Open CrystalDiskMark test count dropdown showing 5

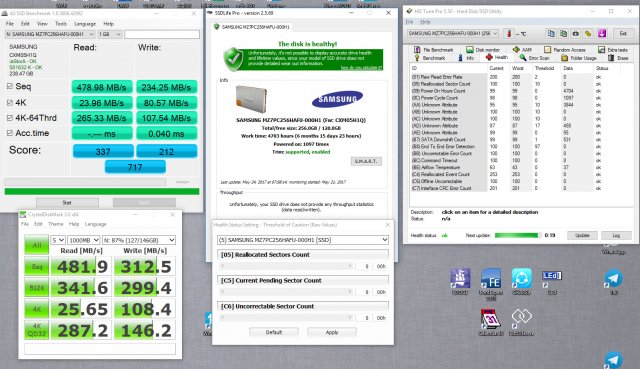pos(58,240)
